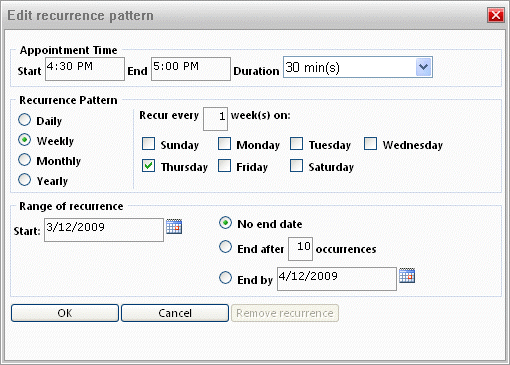Focus the appointment Start time field

click(x=85, y=69)
